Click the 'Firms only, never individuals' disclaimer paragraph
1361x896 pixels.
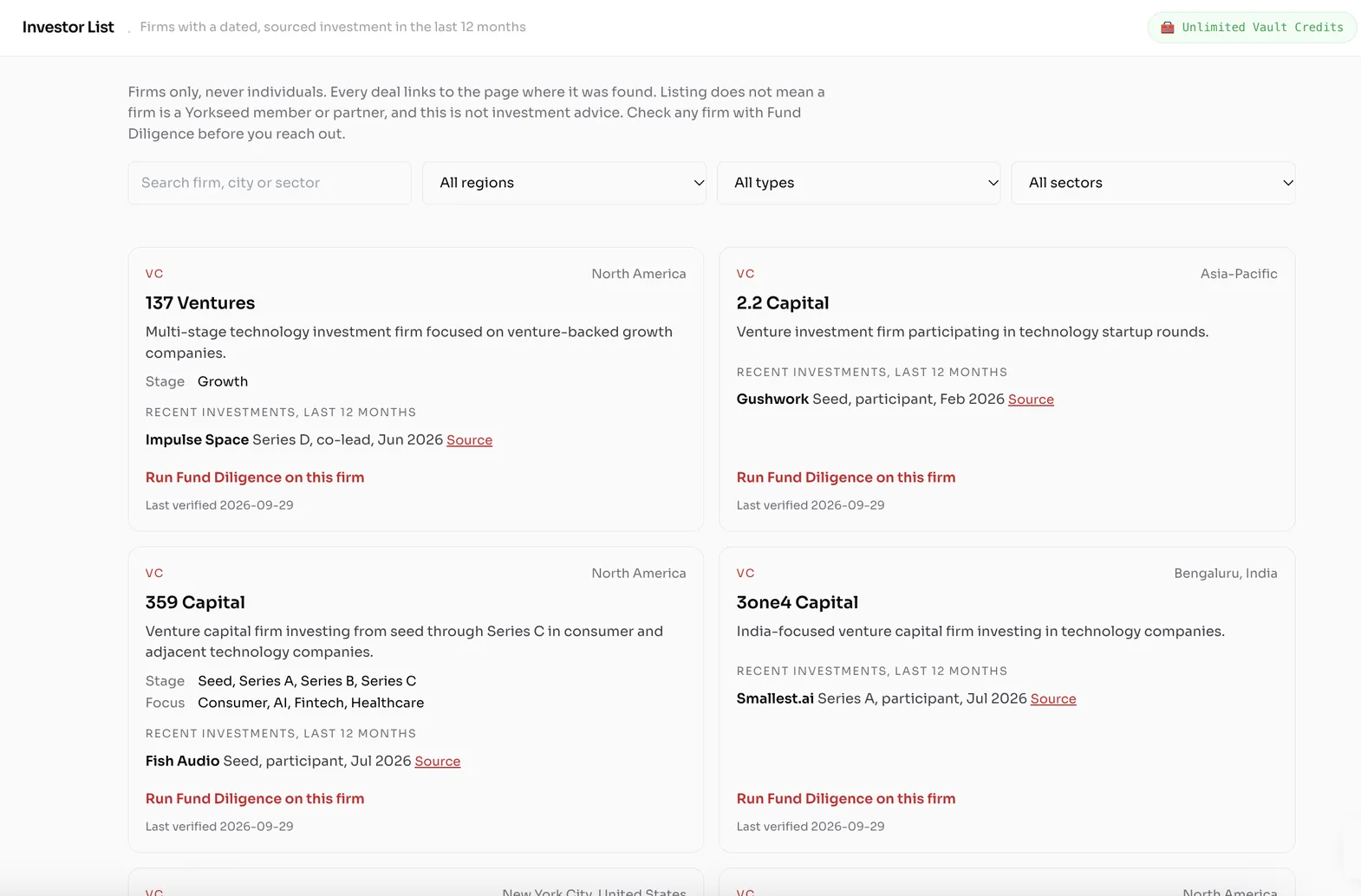(x=477, y=113)
